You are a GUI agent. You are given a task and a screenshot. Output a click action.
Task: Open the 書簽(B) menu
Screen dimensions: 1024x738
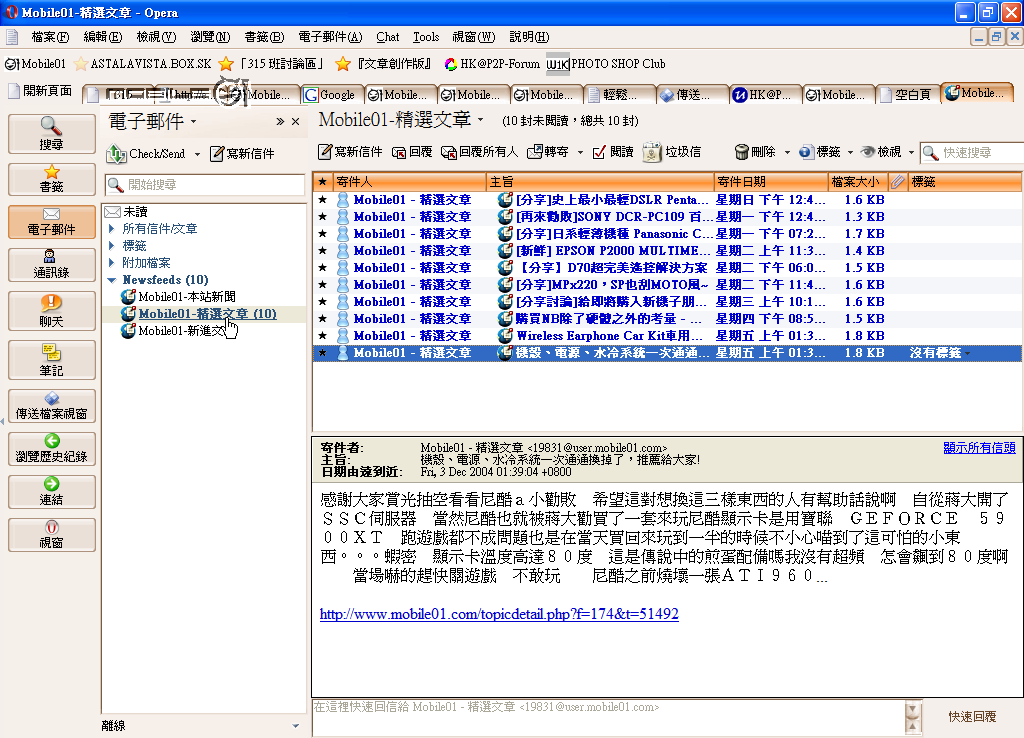coord(264,37)
